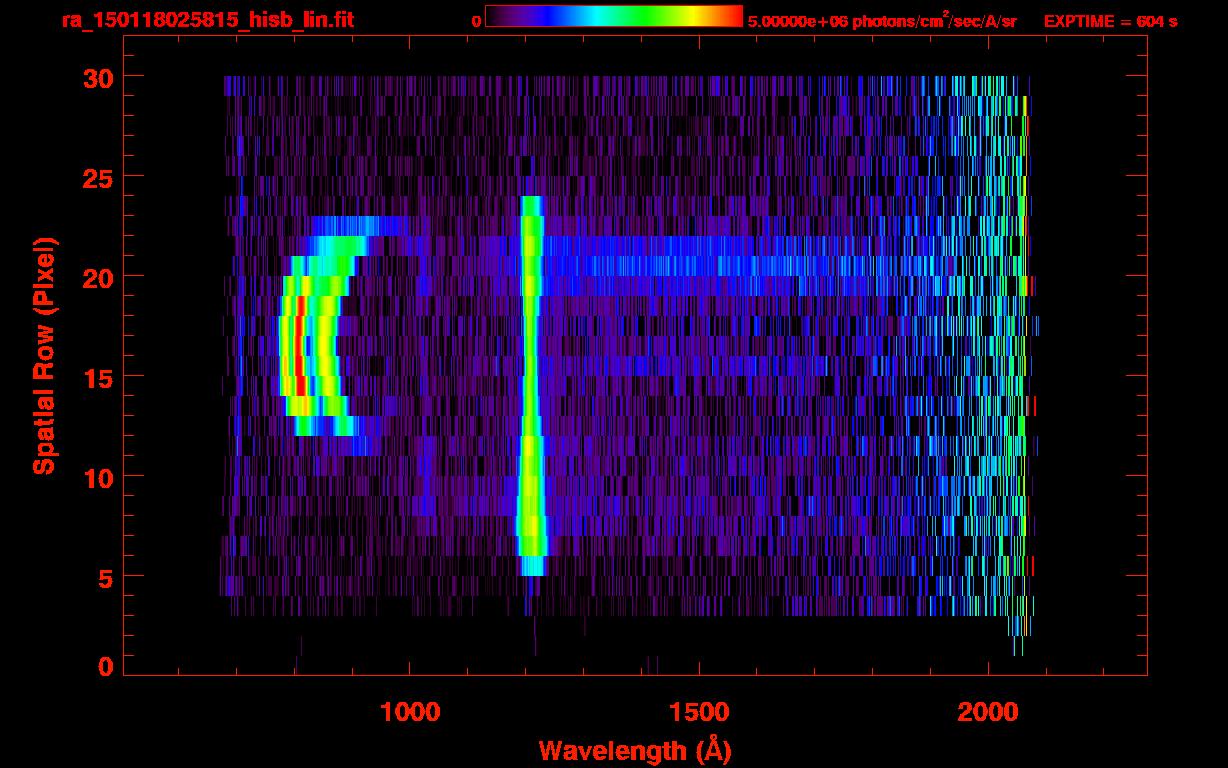Screen dimensions: 1228x768
Task: Click the color scale minimum label 0
Action: 477,22
